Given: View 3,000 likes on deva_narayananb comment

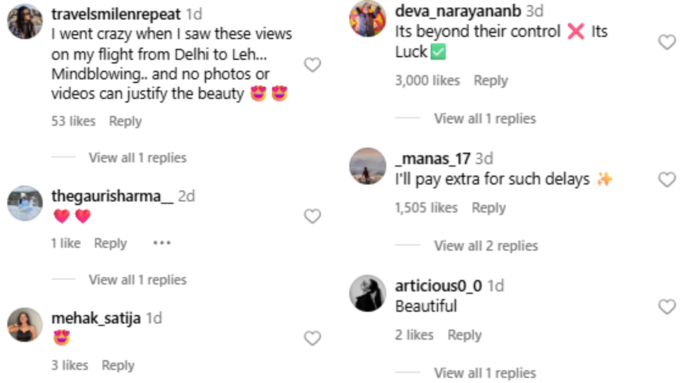Looking at the screenshot, I should click(427, 80).
